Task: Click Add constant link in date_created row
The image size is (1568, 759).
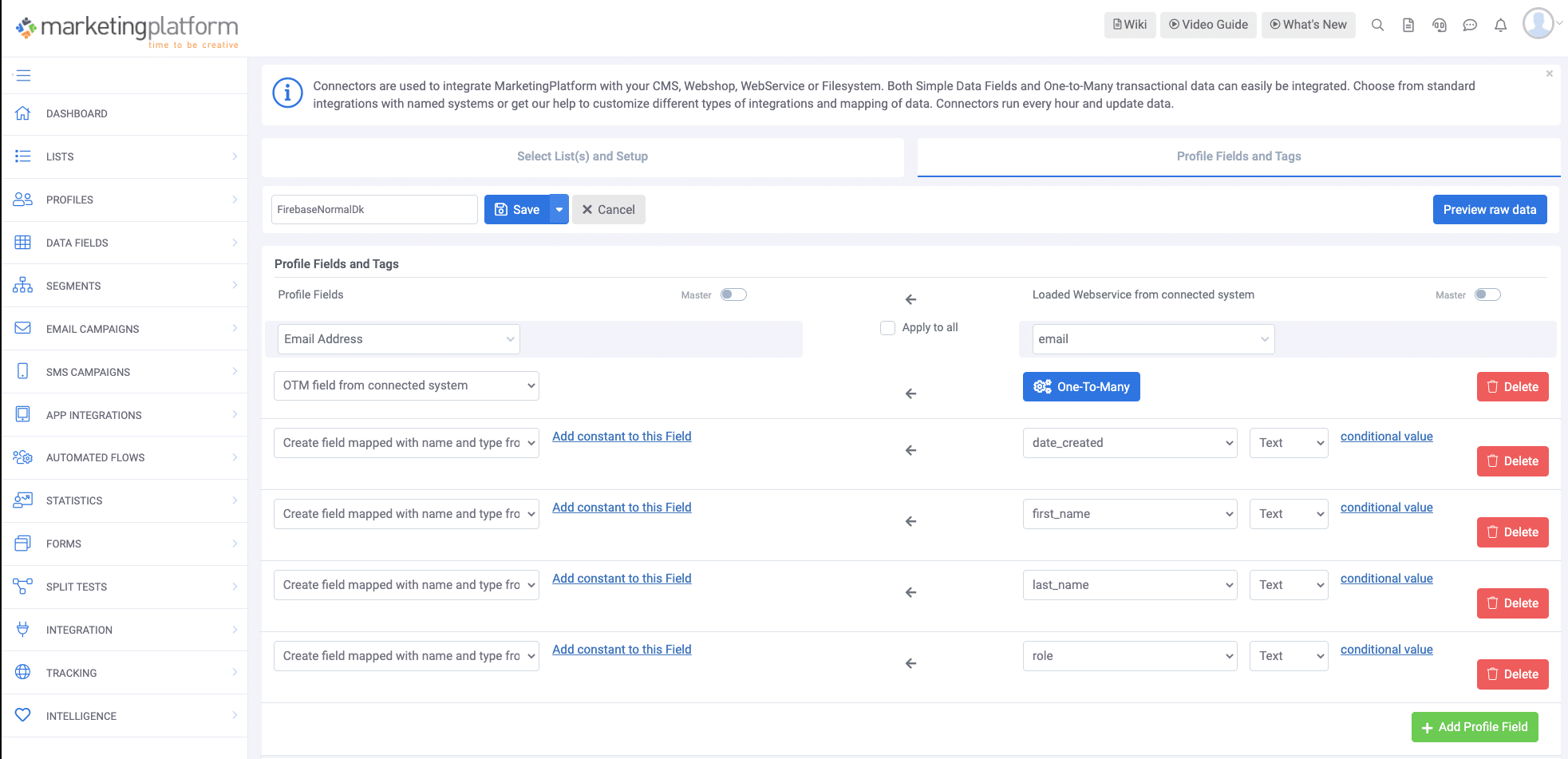Action: [622, 437]
